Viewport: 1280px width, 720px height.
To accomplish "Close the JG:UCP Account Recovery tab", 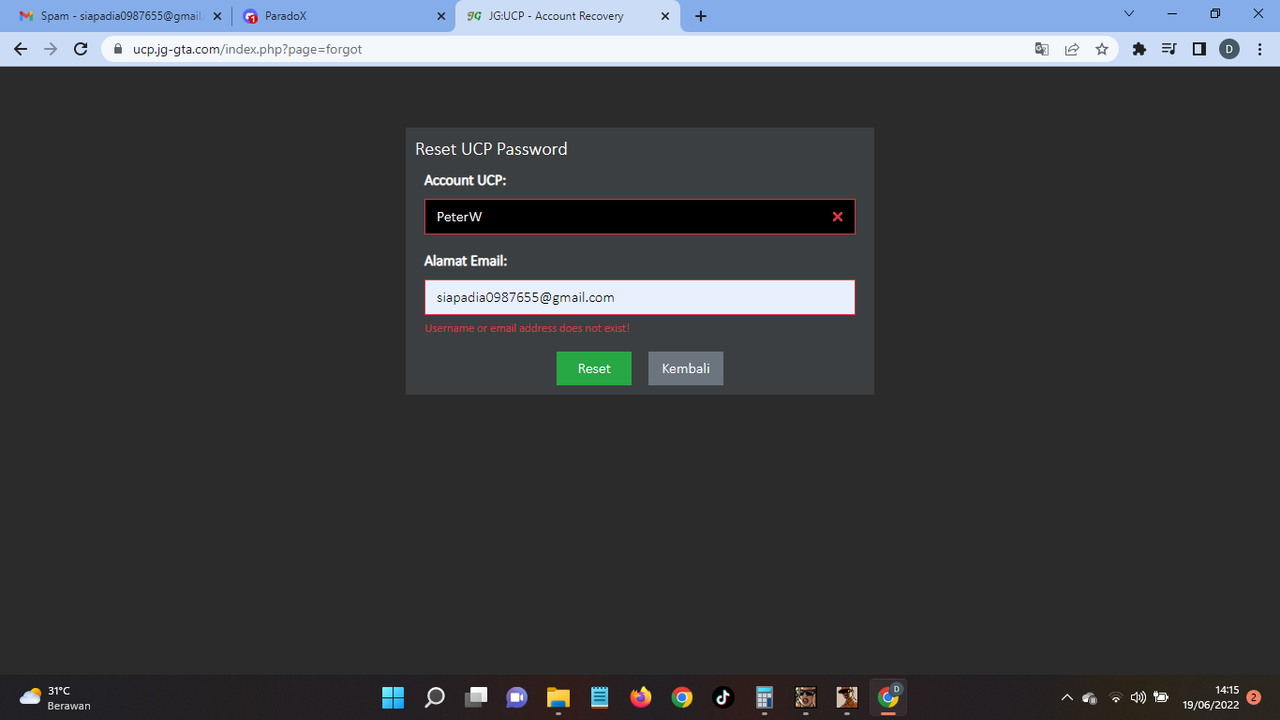I will tap(666, 16).
